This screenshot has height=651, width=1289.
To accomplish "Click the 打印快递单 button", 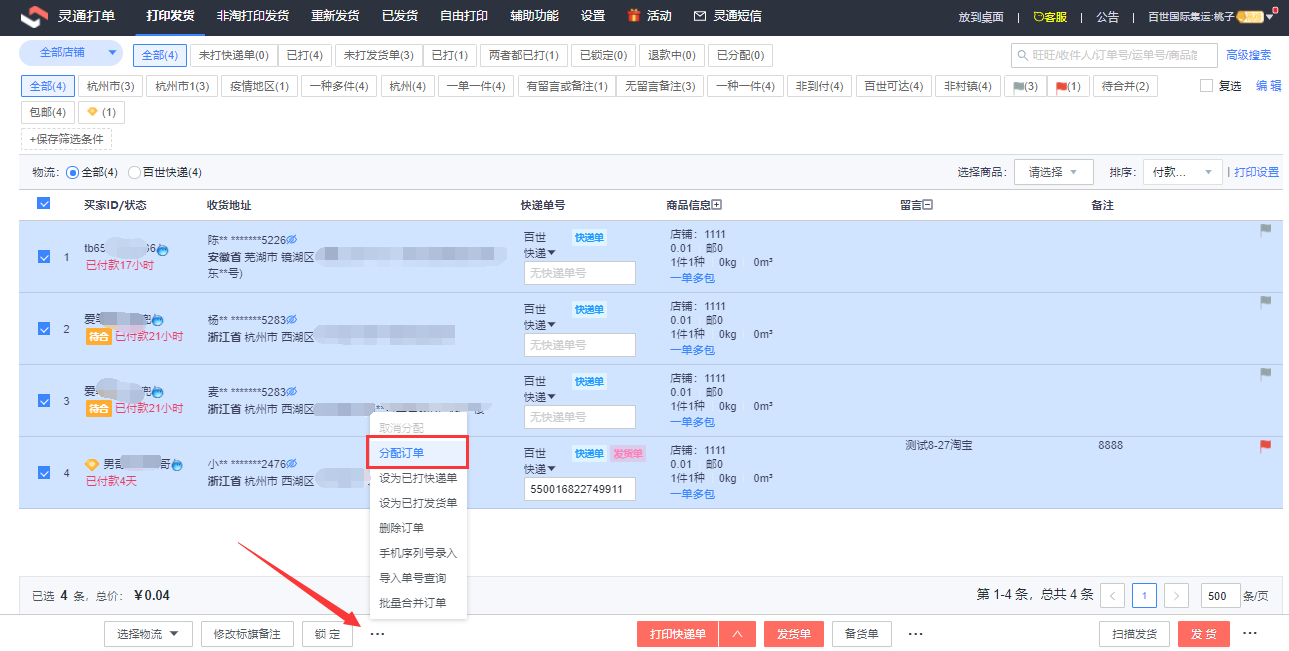I will tap(678, 634).
